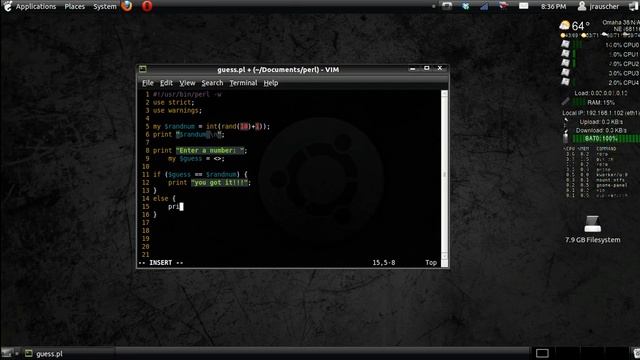This screenshot has width=640, height=360.
Task: Open the mail envelope indicator
Action: (523, 6)
